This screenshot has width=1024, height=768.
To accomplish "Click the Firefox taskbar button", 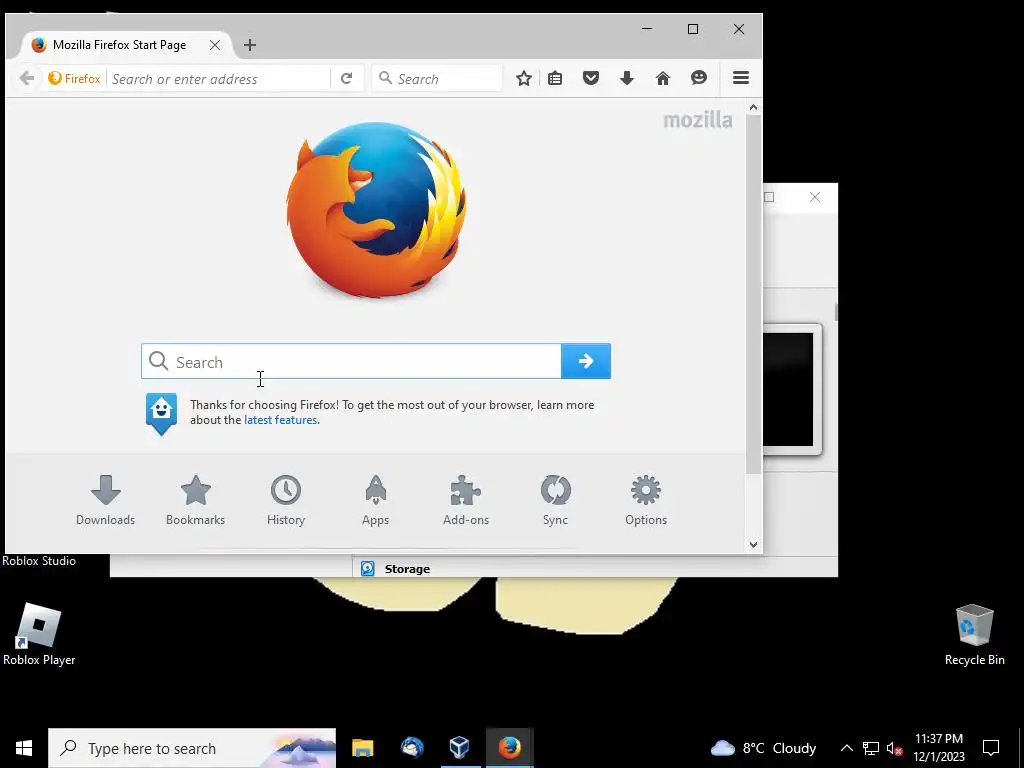I will pos(509,748).
